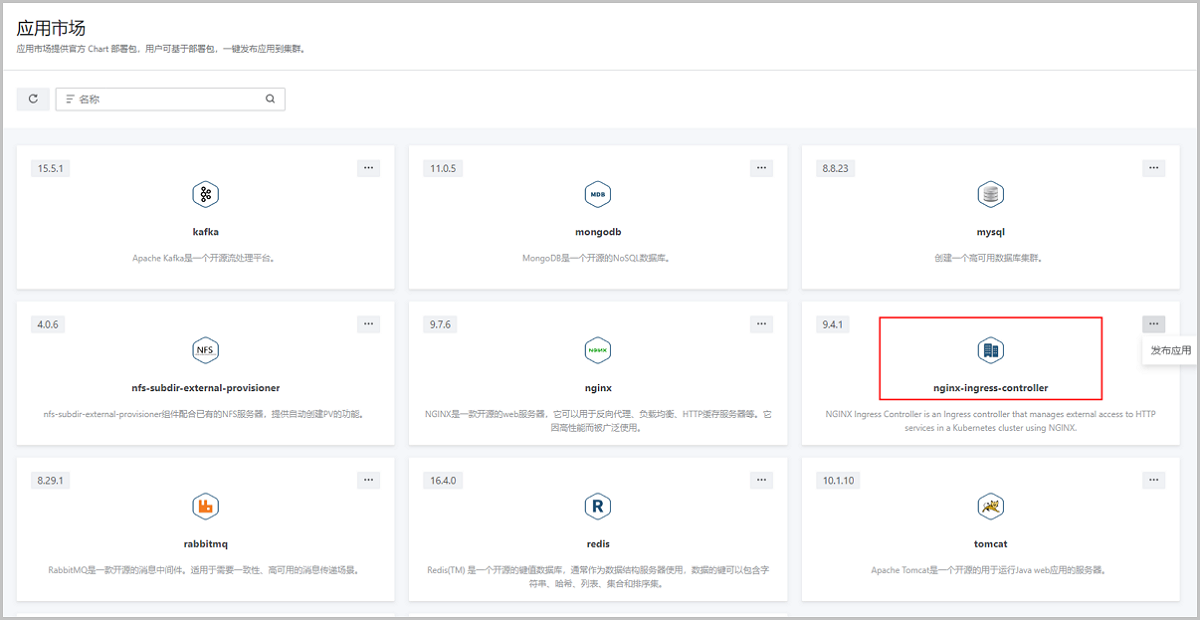Screen dimensions: 1200x620
Task: Open more options menu on tomcat card
Action: coord(1154,480)
